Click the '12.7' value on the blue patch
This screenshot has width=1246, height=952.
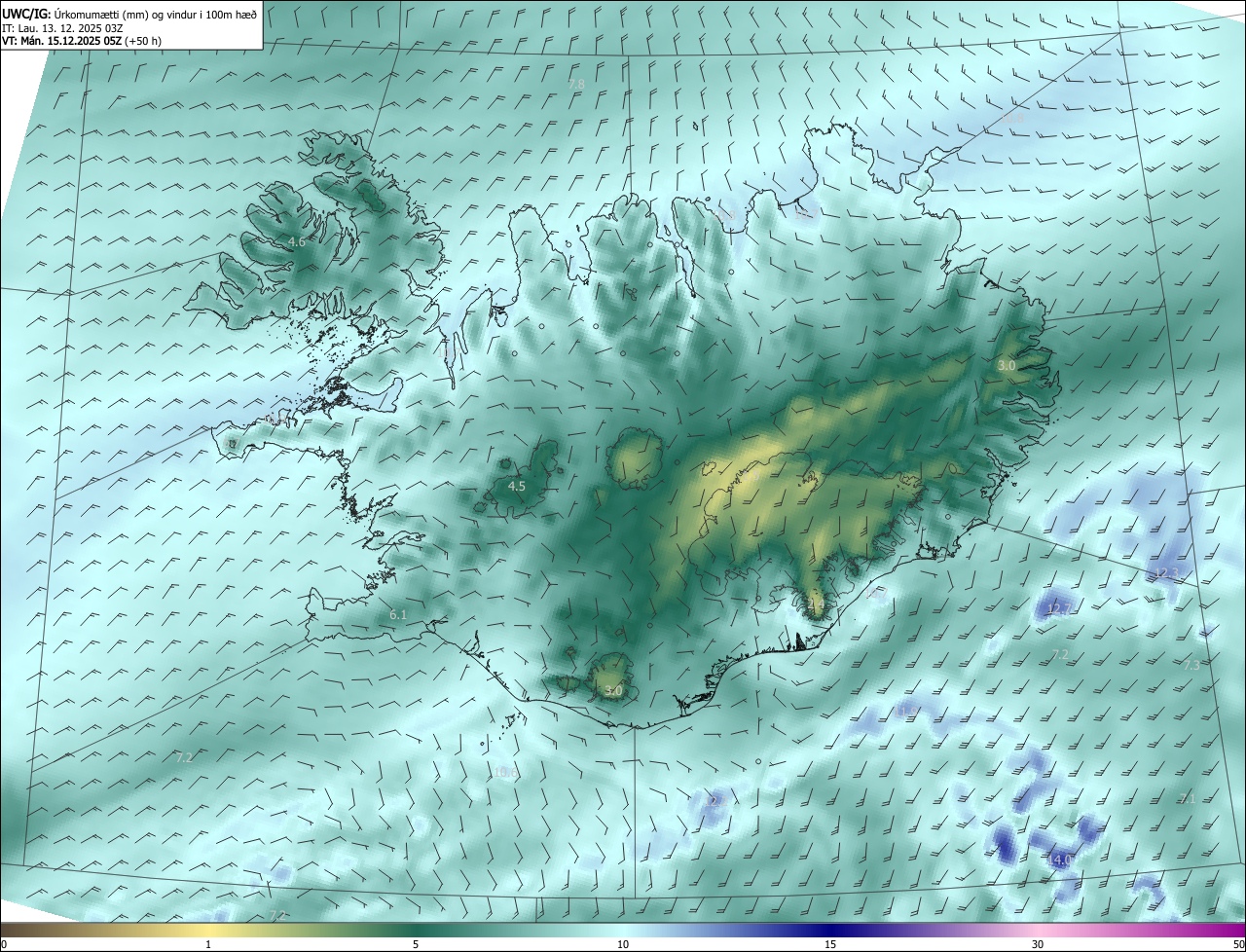(1059, 609)
